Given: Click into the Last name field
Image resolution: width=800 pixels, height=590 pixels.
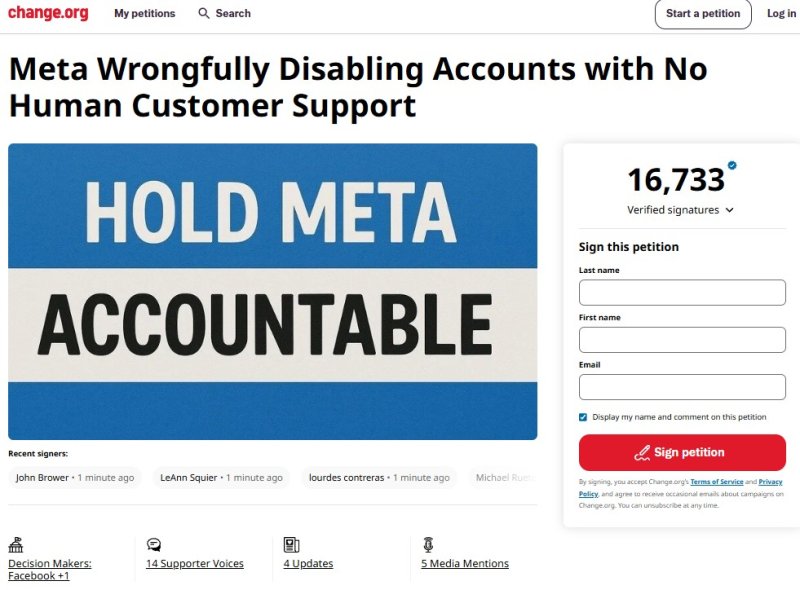Looking at the screenshot, I should 682,292.
